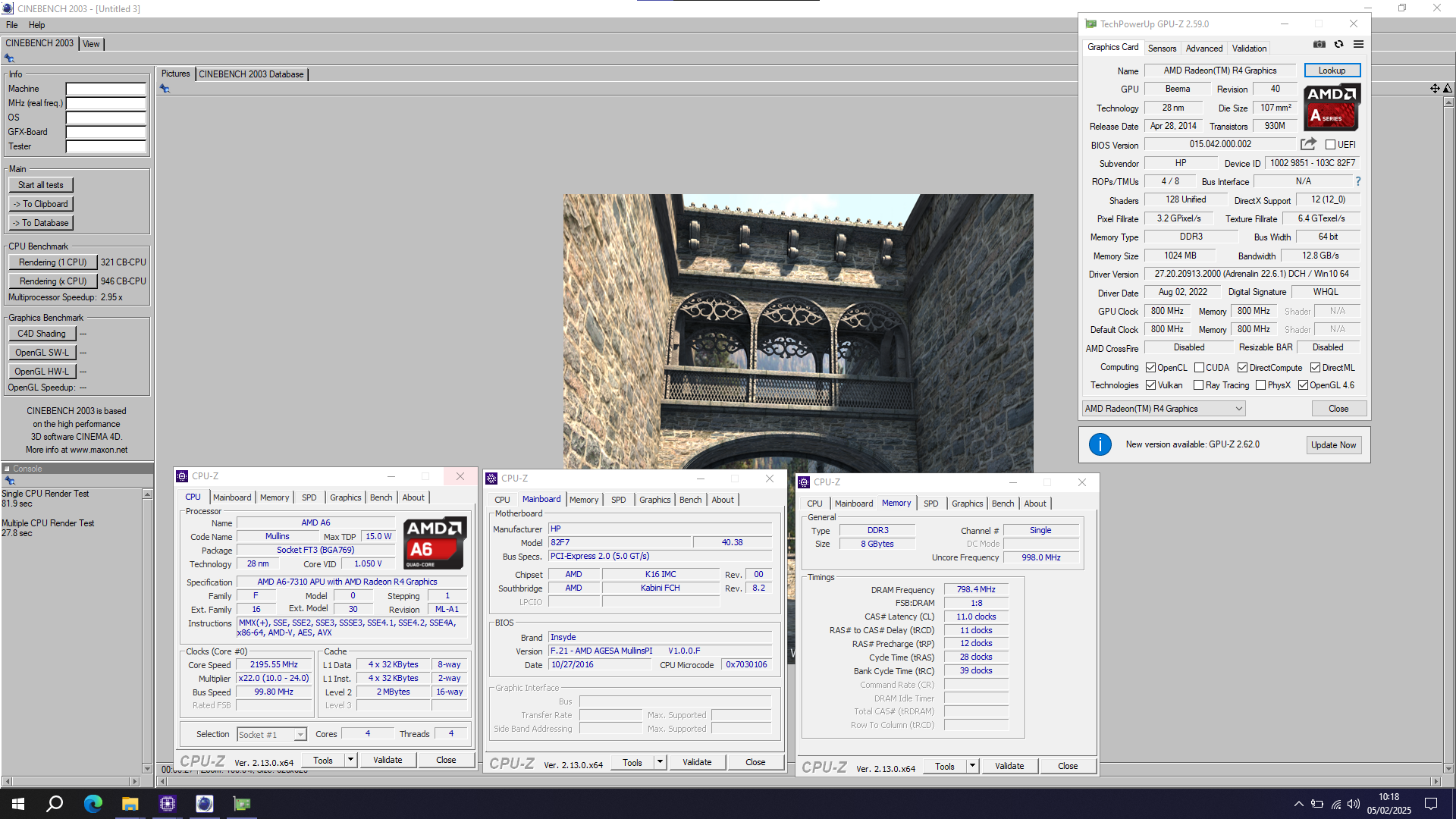
Task: Click the AMD A6 processor logo in CPU-Z
Action: pyautogui.click(x=433, y=543)
